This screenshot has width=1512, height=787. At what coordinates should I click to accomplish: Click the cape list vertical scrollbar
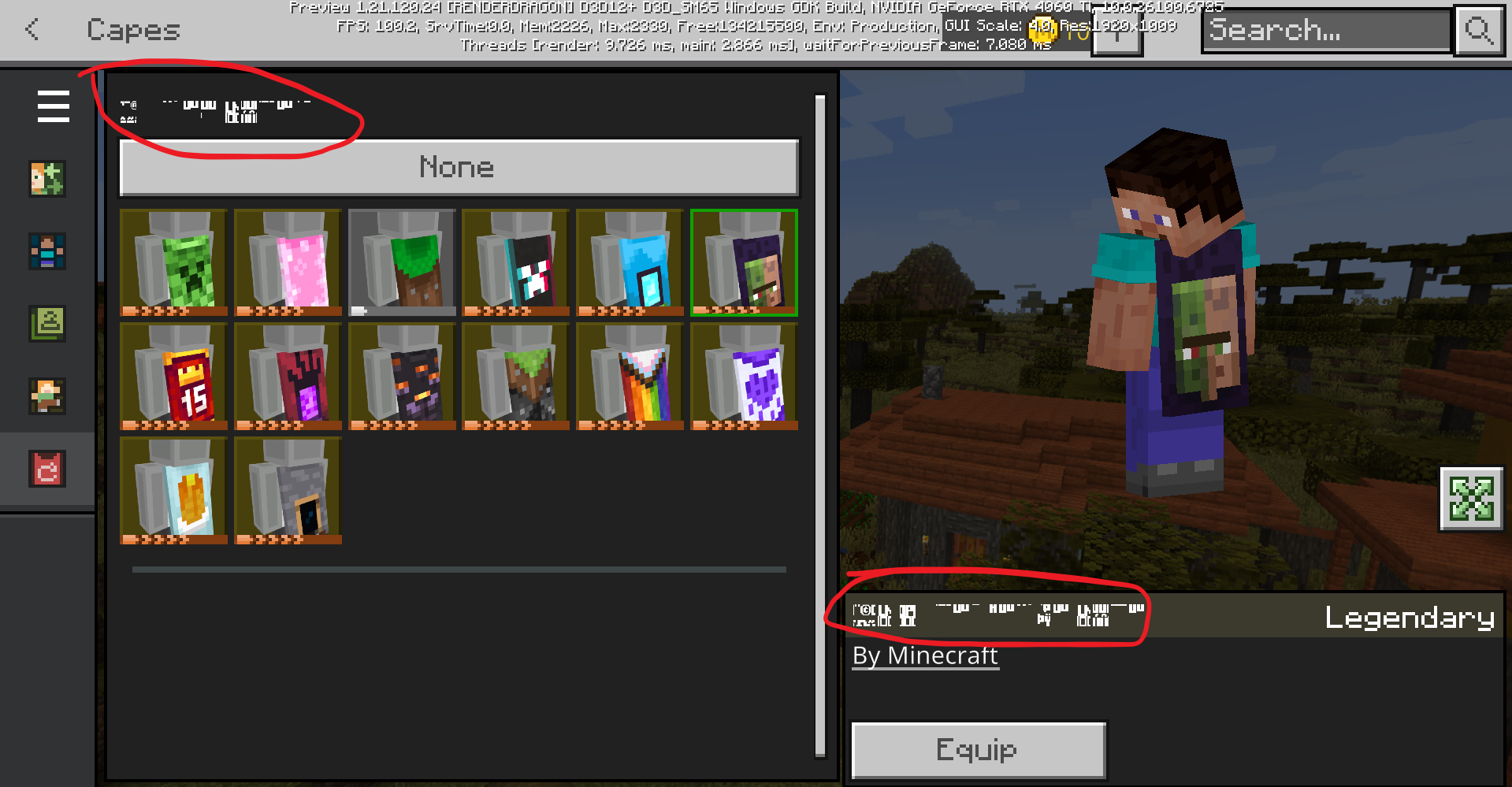[x=819, y=426]
